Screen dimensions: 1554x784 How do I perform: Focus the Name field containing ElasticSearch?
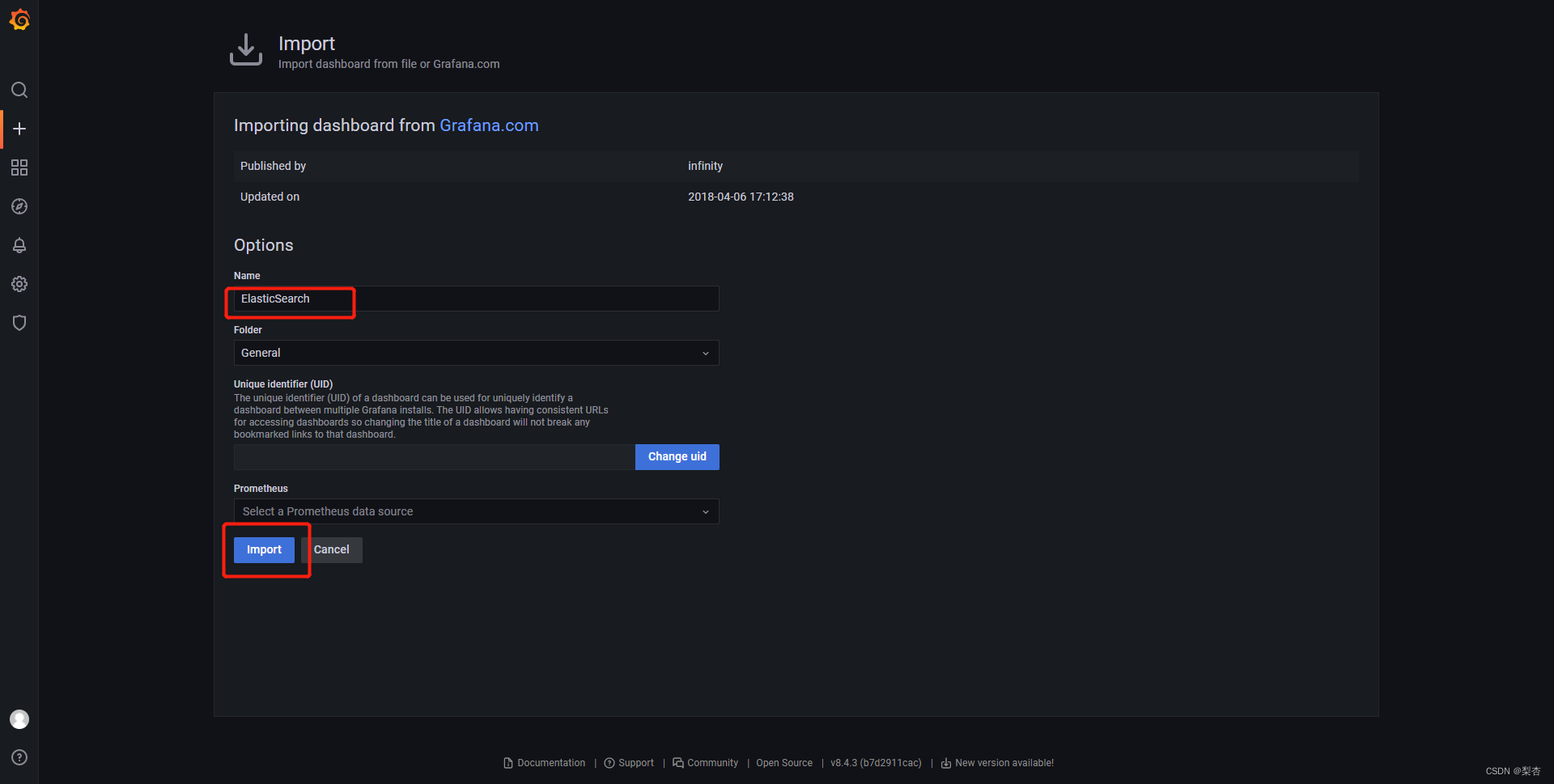476,299
